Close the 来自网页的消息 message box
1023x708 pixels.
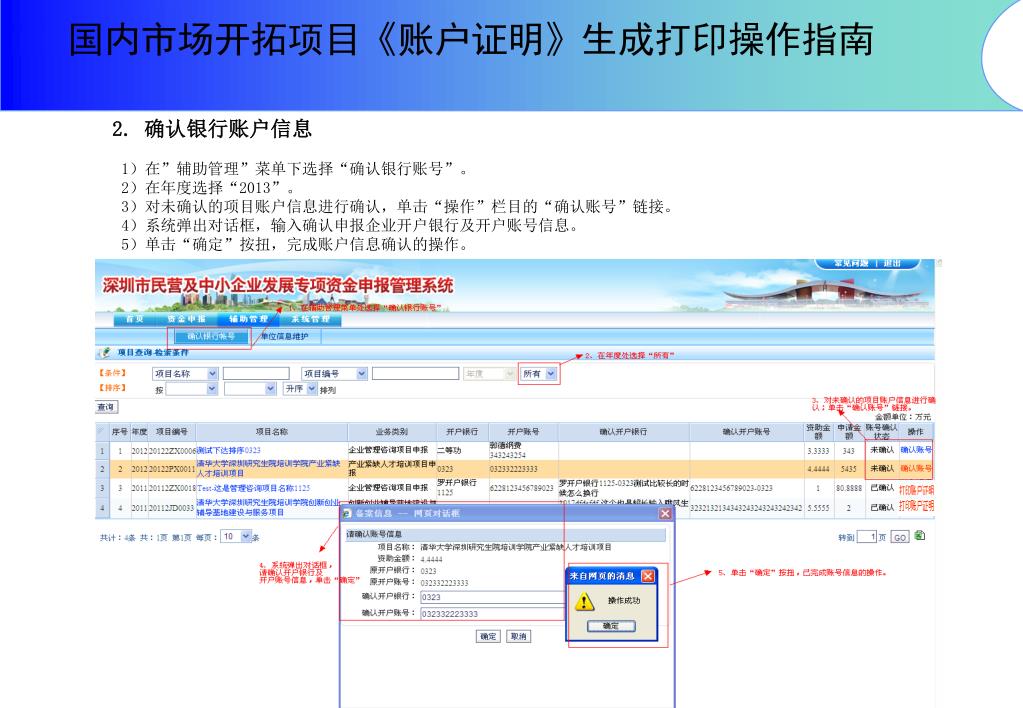[648, 576]
